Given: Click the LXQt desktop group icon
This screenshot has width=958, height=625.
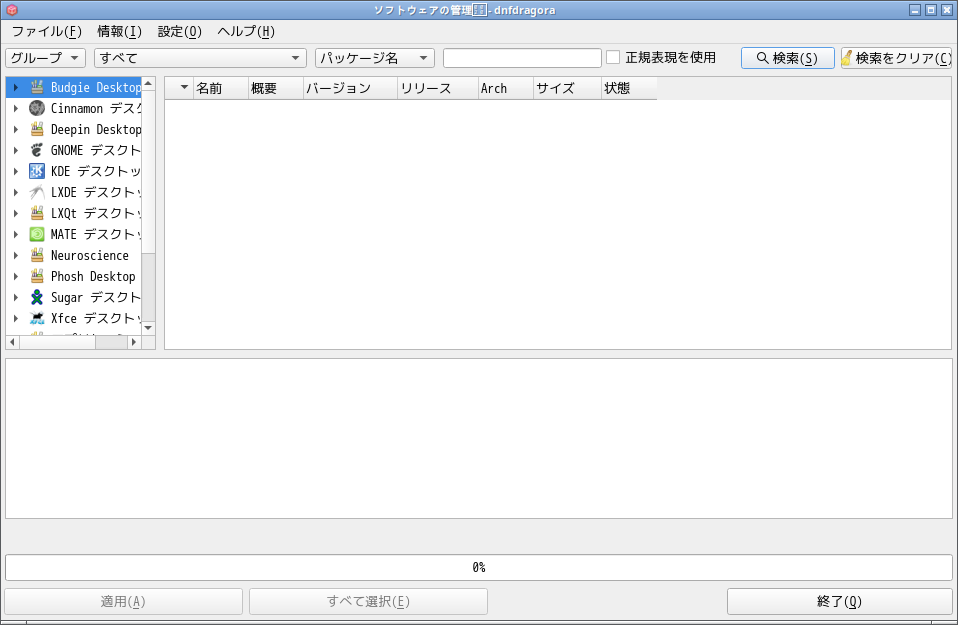Looking at the screenshot, I should [37, 213].
